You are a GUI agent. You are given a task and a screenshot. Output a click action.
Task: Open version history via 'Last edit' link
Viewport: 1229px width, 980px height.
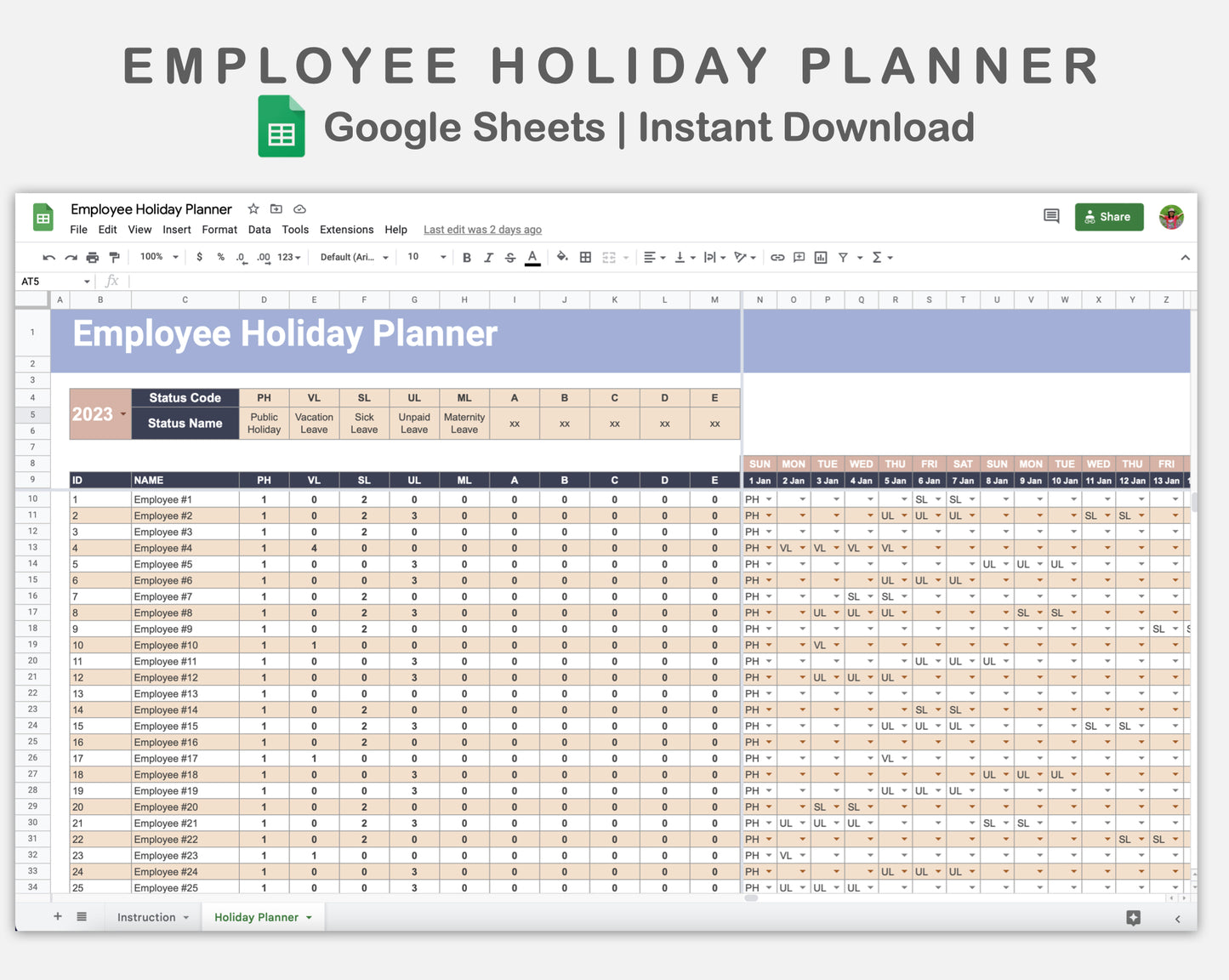(482, 230)
